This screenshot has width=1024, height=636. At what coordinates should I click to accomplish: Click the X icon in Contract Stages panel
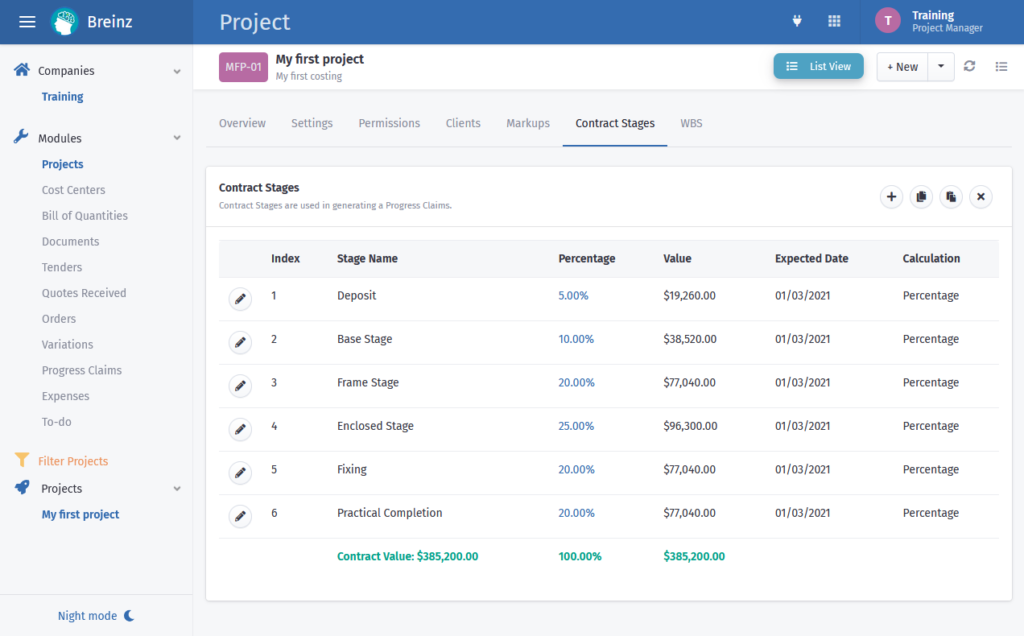coord(981,197)
